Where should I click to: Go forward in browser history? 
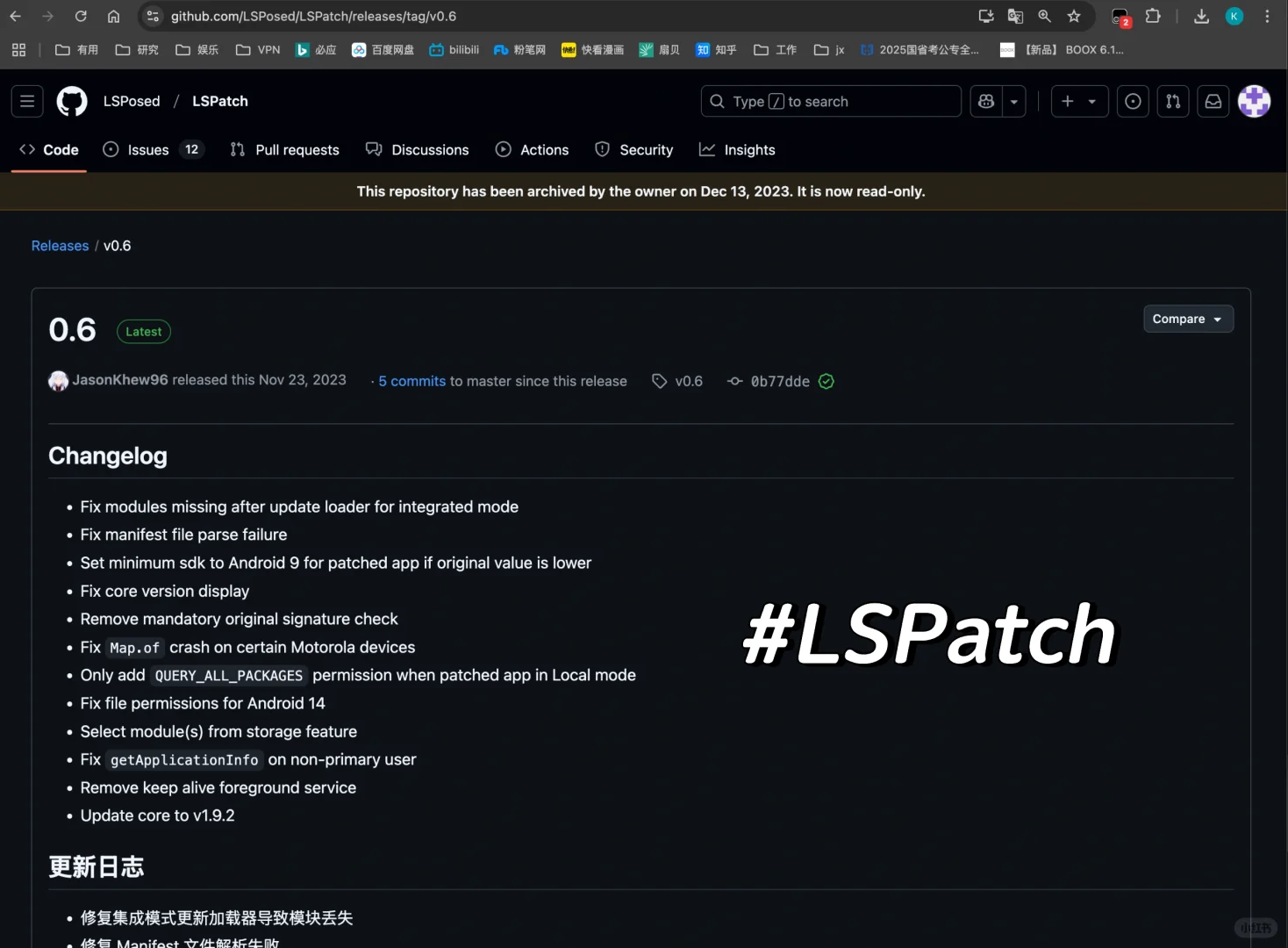[x=48, y=16]
